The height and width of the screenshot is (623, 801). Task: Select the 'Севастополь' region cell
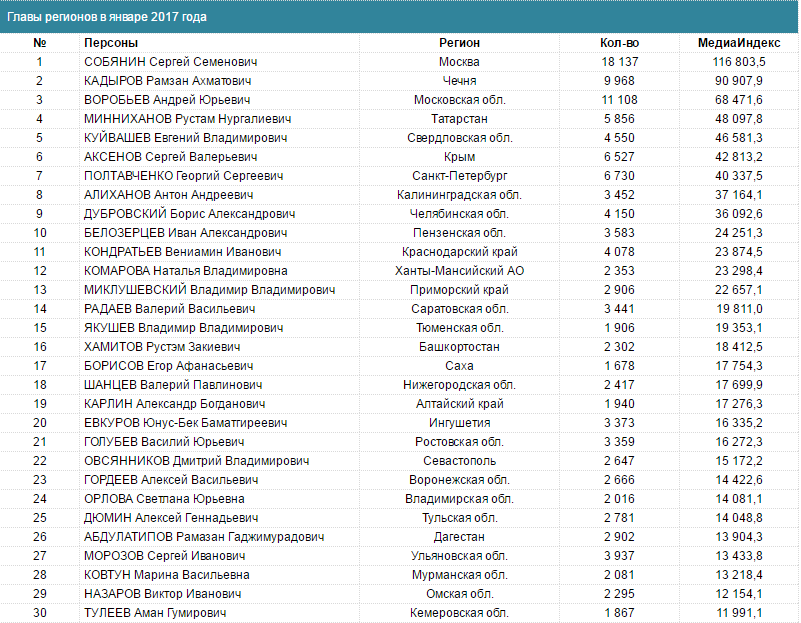[459, 461]
